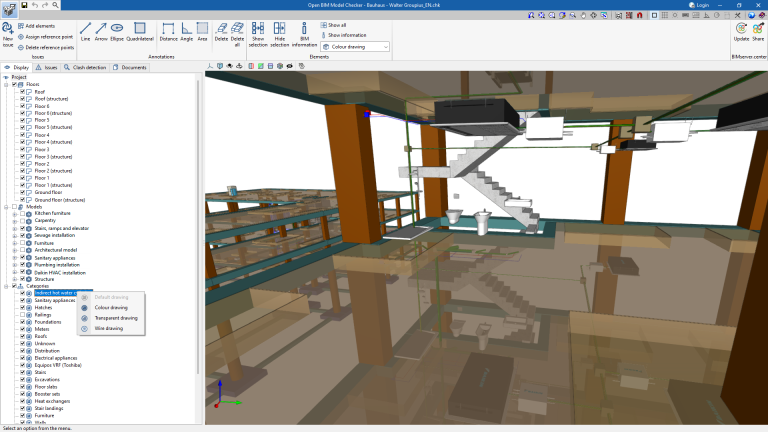Click the tree panel vertical scrollbar
Image resolution: width=768 pixels, height=432 pixels.
click(198, 225)
